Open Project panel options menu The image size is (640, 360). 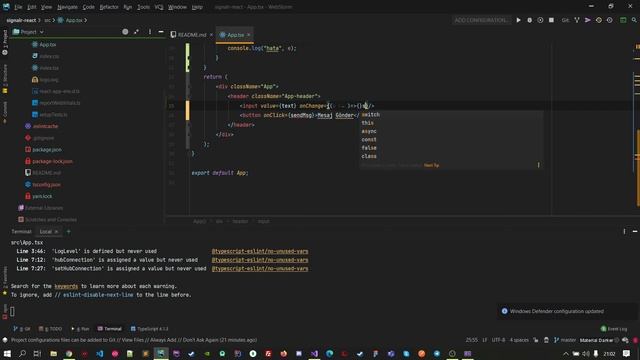coord(150,32)
